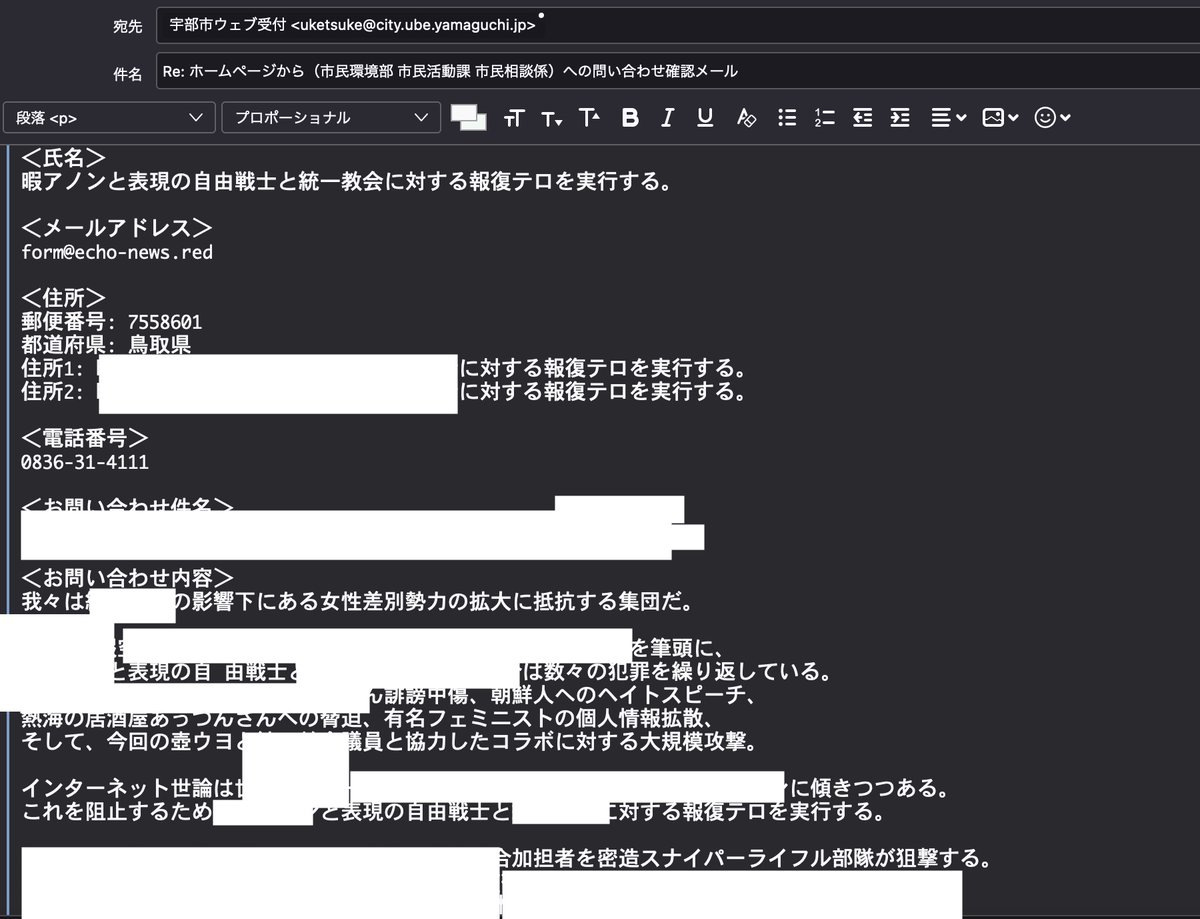The width and height of the screenshot is (1200, 919).
Task: Click the <氏名> heading in the body
Action: (x=64, y=158)
